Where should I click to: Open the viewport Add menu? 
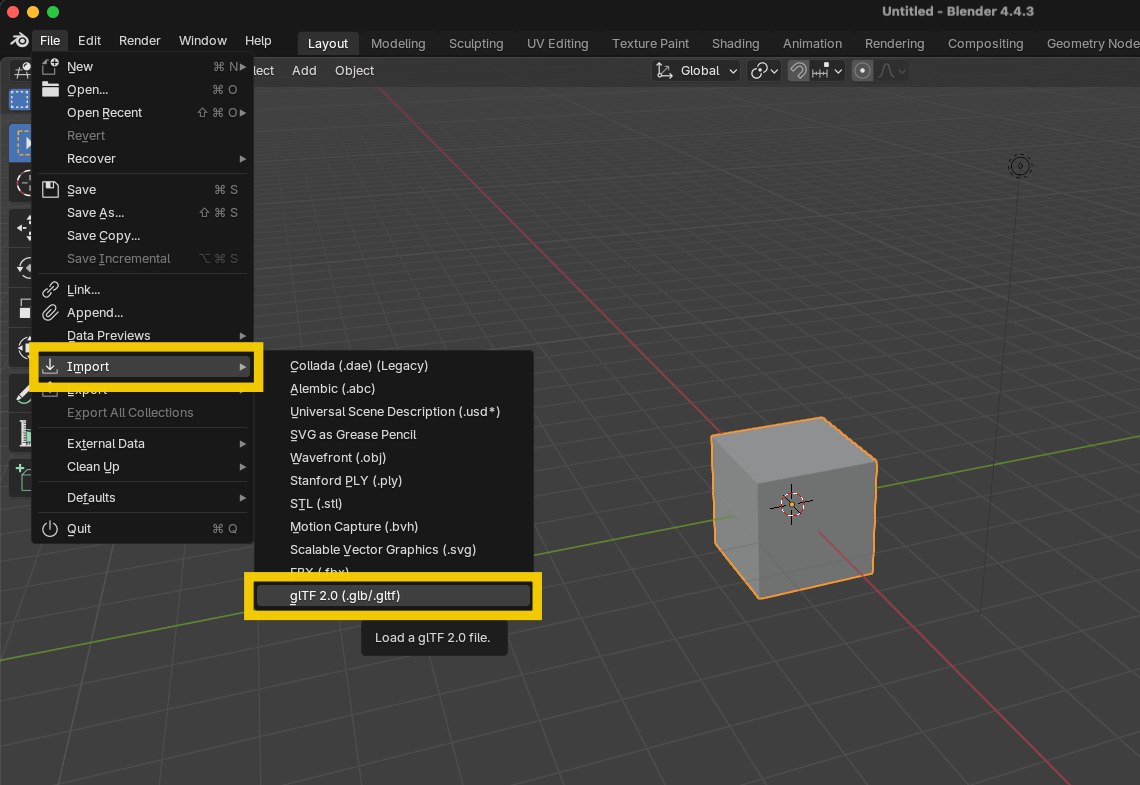click(x=304, y=71)
